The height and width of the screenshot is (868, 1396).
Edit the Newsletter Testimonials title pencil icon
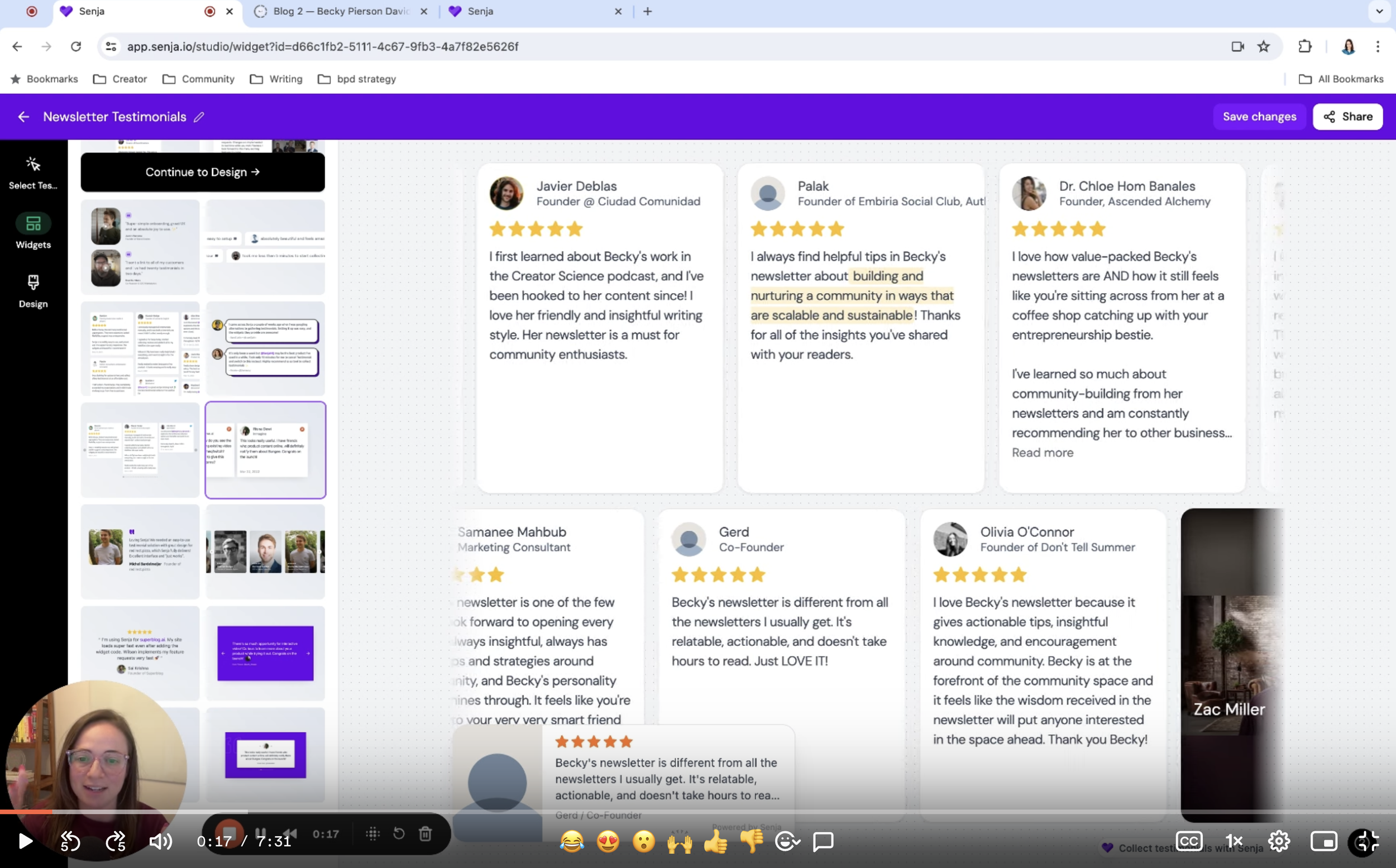(199, 117)
